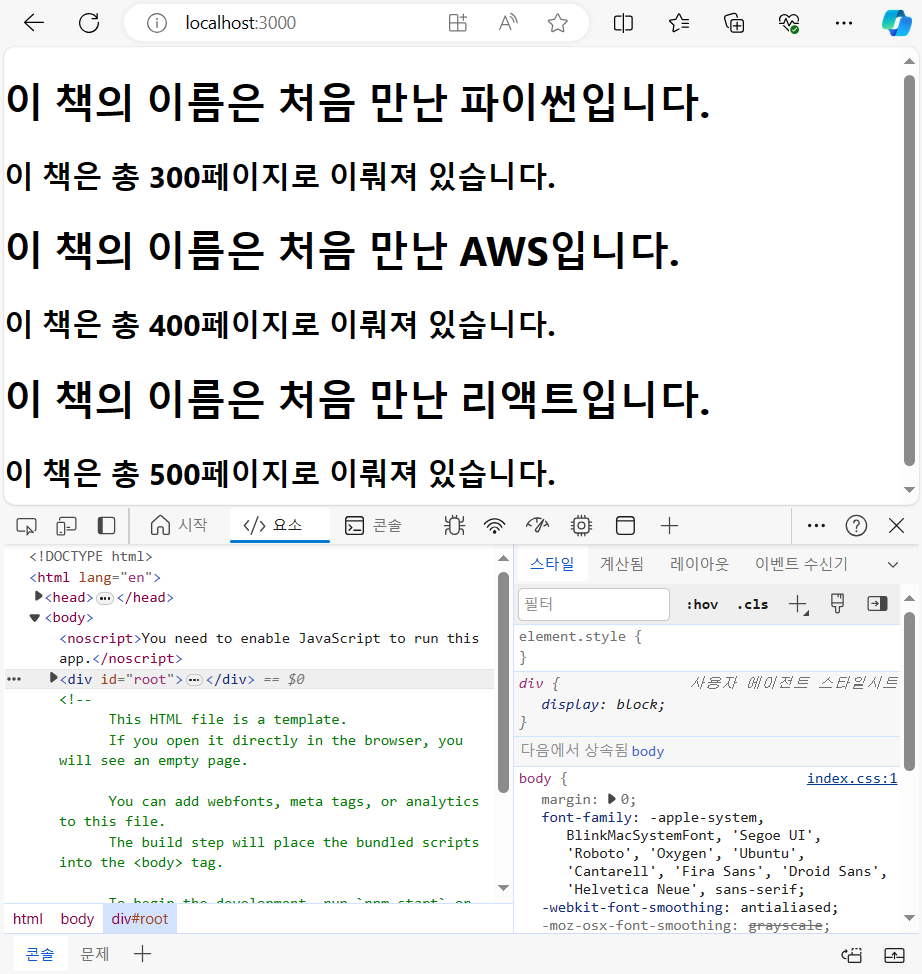Open the 이벤트 수신기 event listeners tab
This screenshot has height=974, width=922.
click(x=801, y=564)
